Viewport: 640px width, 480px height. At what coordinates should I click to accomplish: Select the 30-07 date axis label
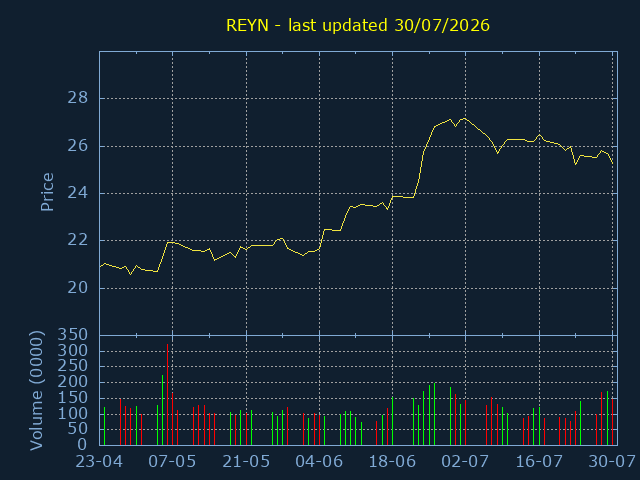tap(612, 462)
